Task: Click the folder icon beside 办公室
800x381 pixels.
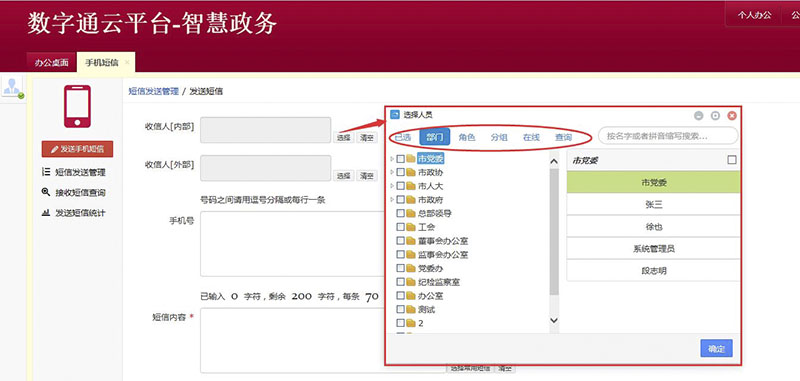Action: click(411, 296)
